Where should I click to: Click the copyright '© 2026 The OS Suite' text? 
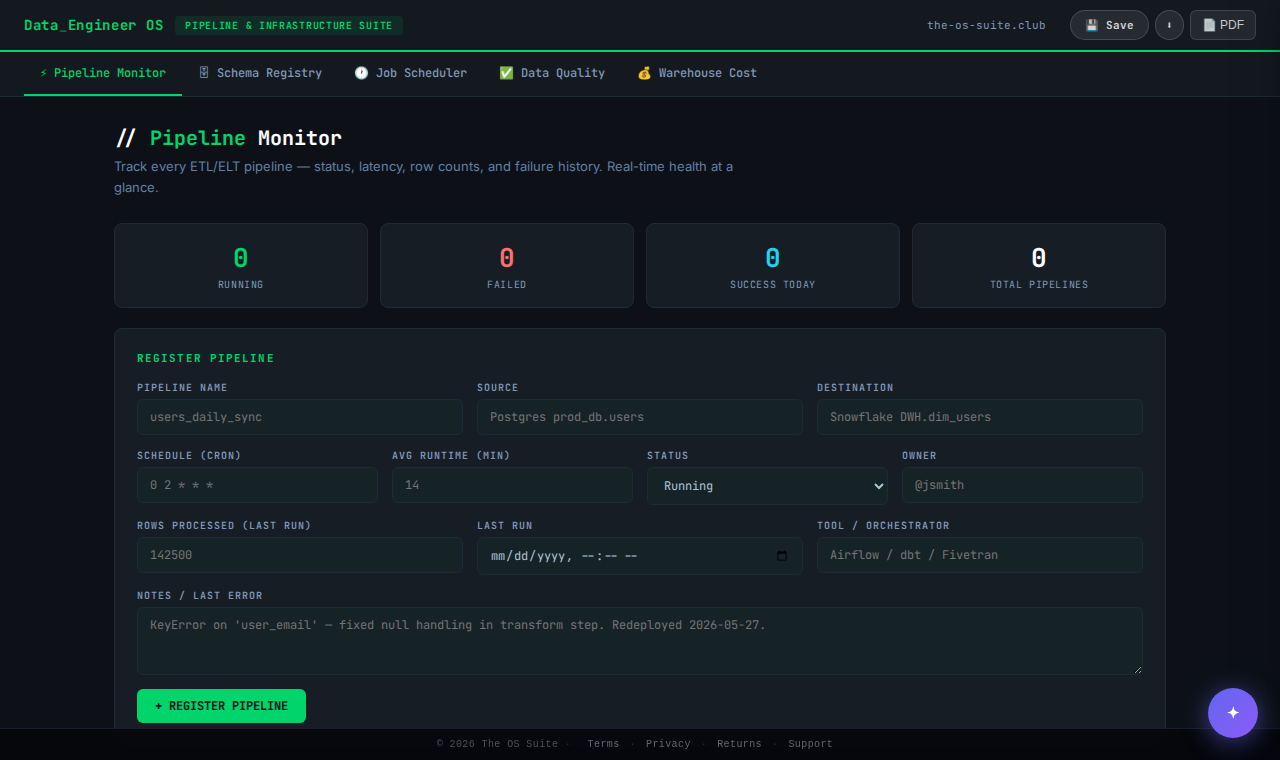(x=497, y=744)
